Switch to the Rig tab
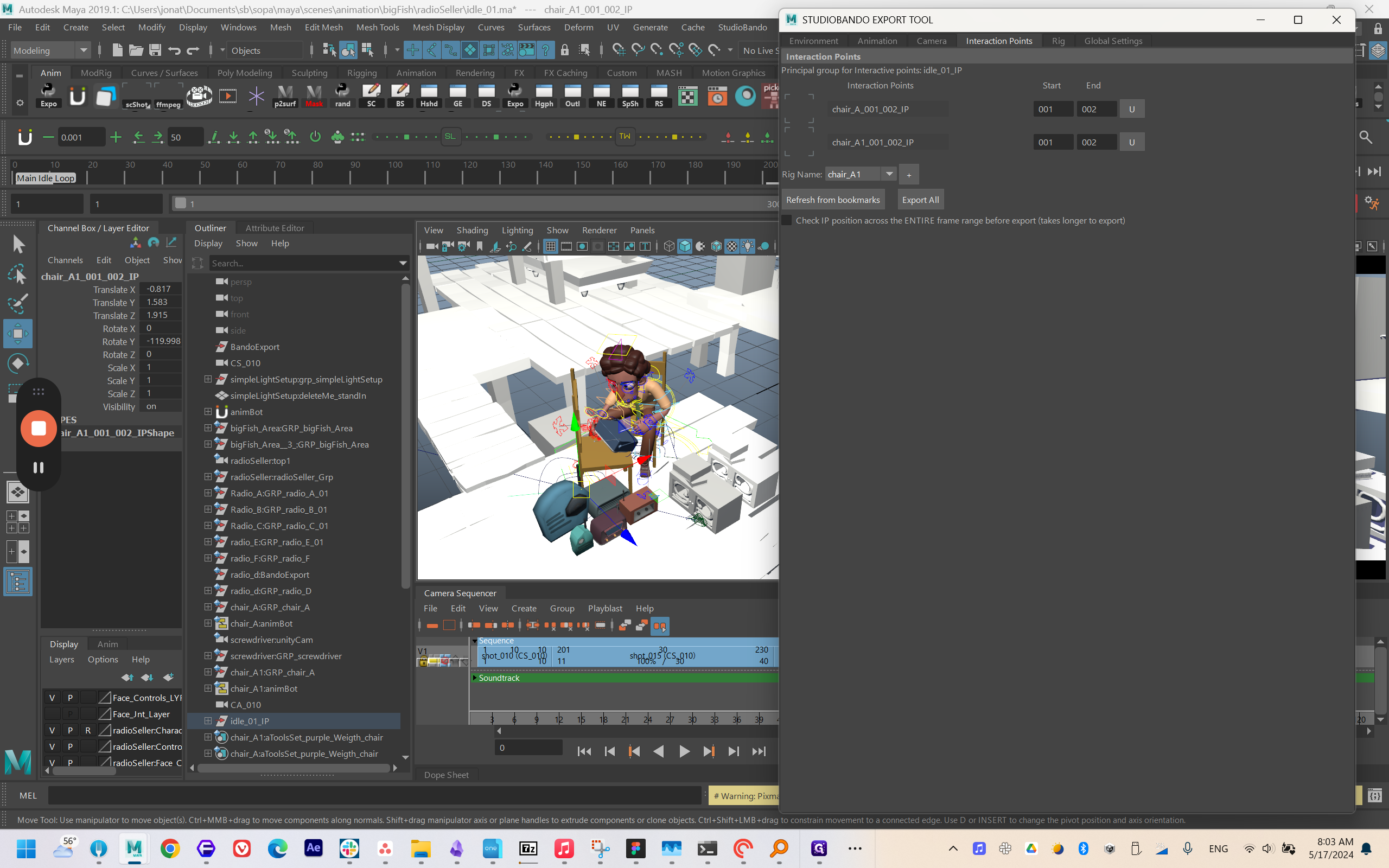This screenshot has height=868, width=1389. pyautogui.click(x=1058, y=41)
